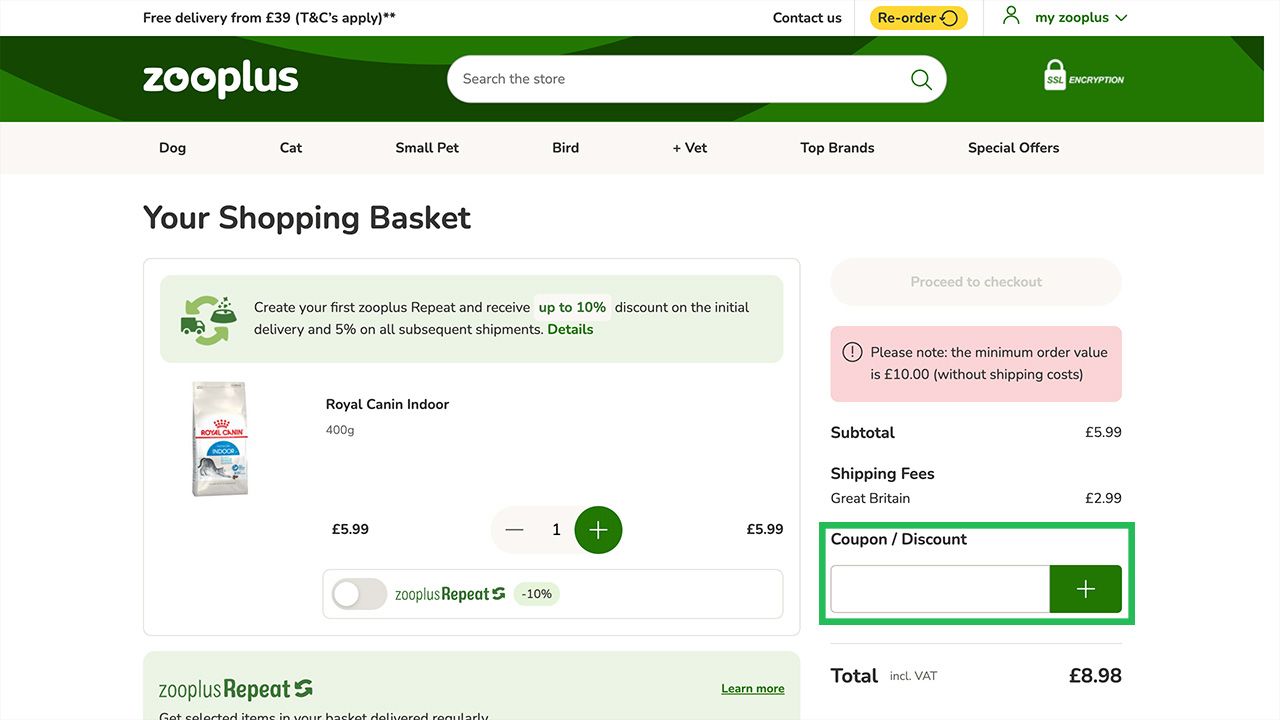Open the Dog category menu
This screenshot has height=720, width=1280.
[x=172, y=147]
